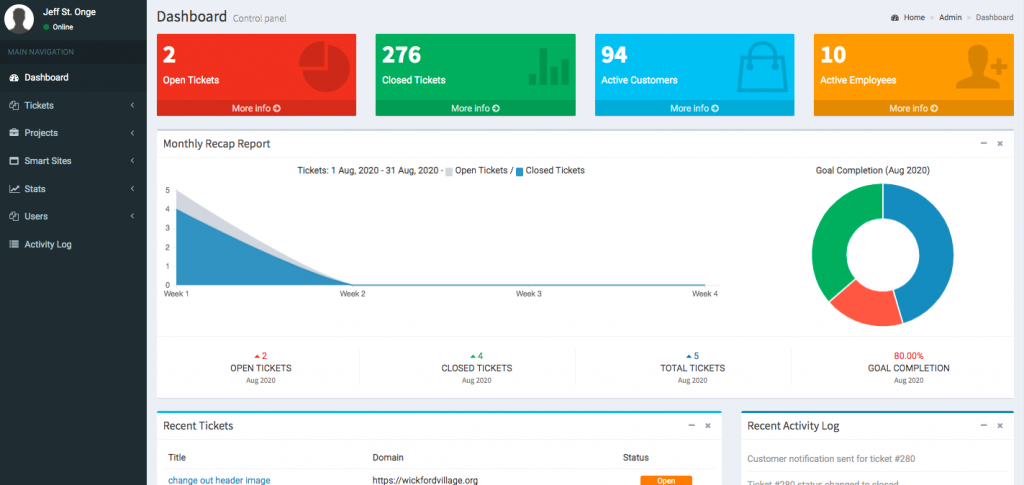Viewport: 1024px width, 485px height.
Task: Expand the Users submenu chevron
Action: [132, 216]
